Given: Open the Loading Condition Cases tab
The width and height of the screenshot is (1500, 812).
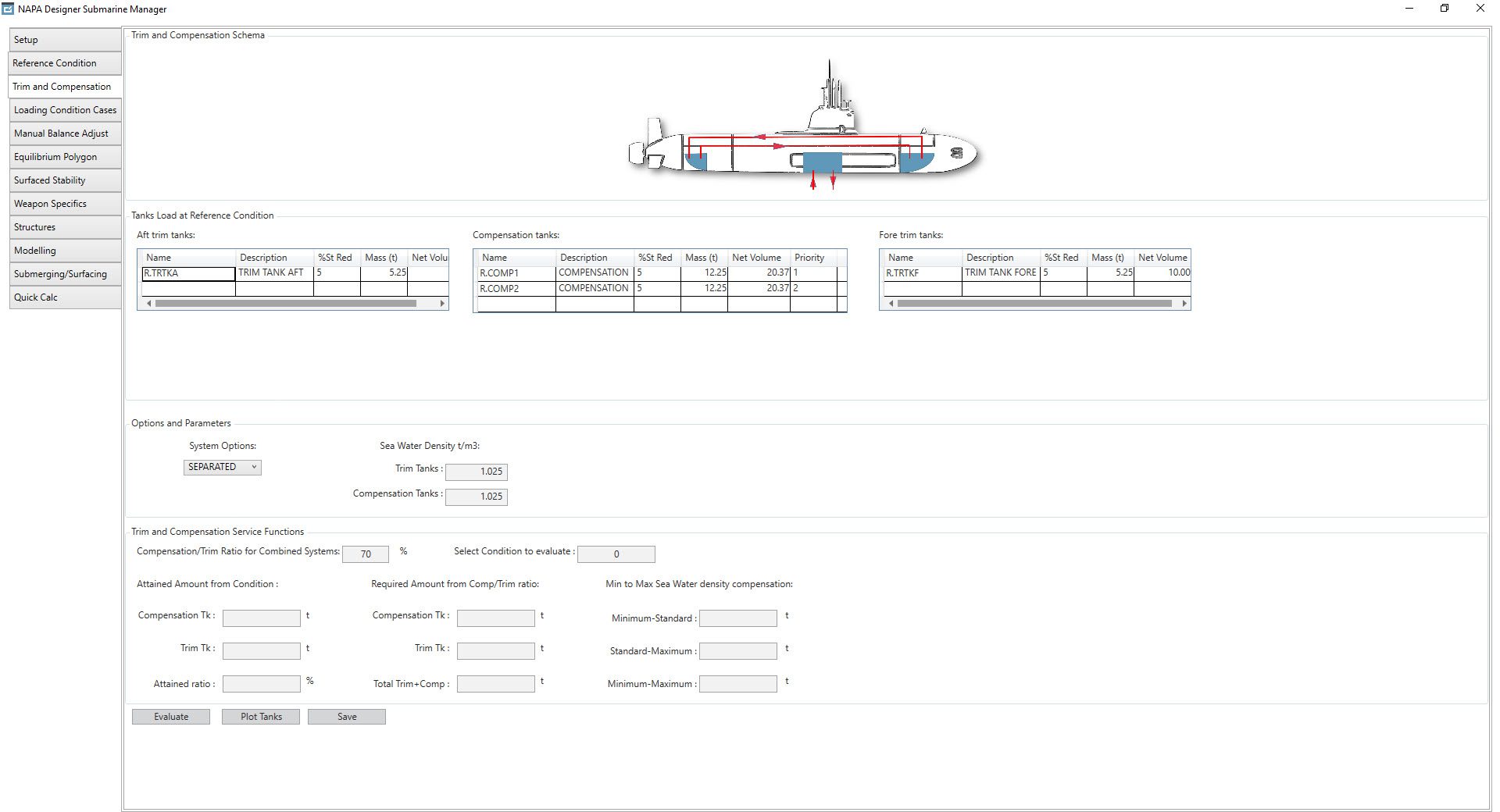Looking at the screenshot, I should pyautogui.click(x=65, y=110).
